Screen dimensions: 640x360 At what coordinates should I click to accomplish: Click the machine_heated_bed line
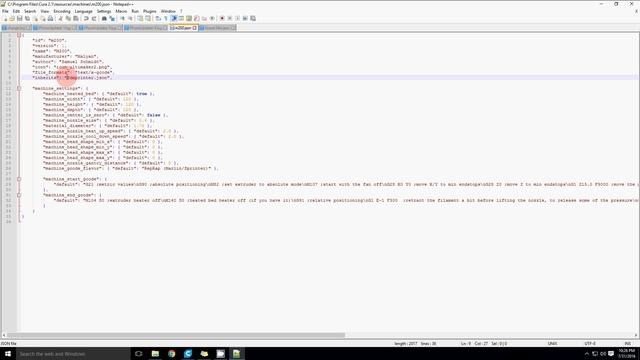pos(98,93)
